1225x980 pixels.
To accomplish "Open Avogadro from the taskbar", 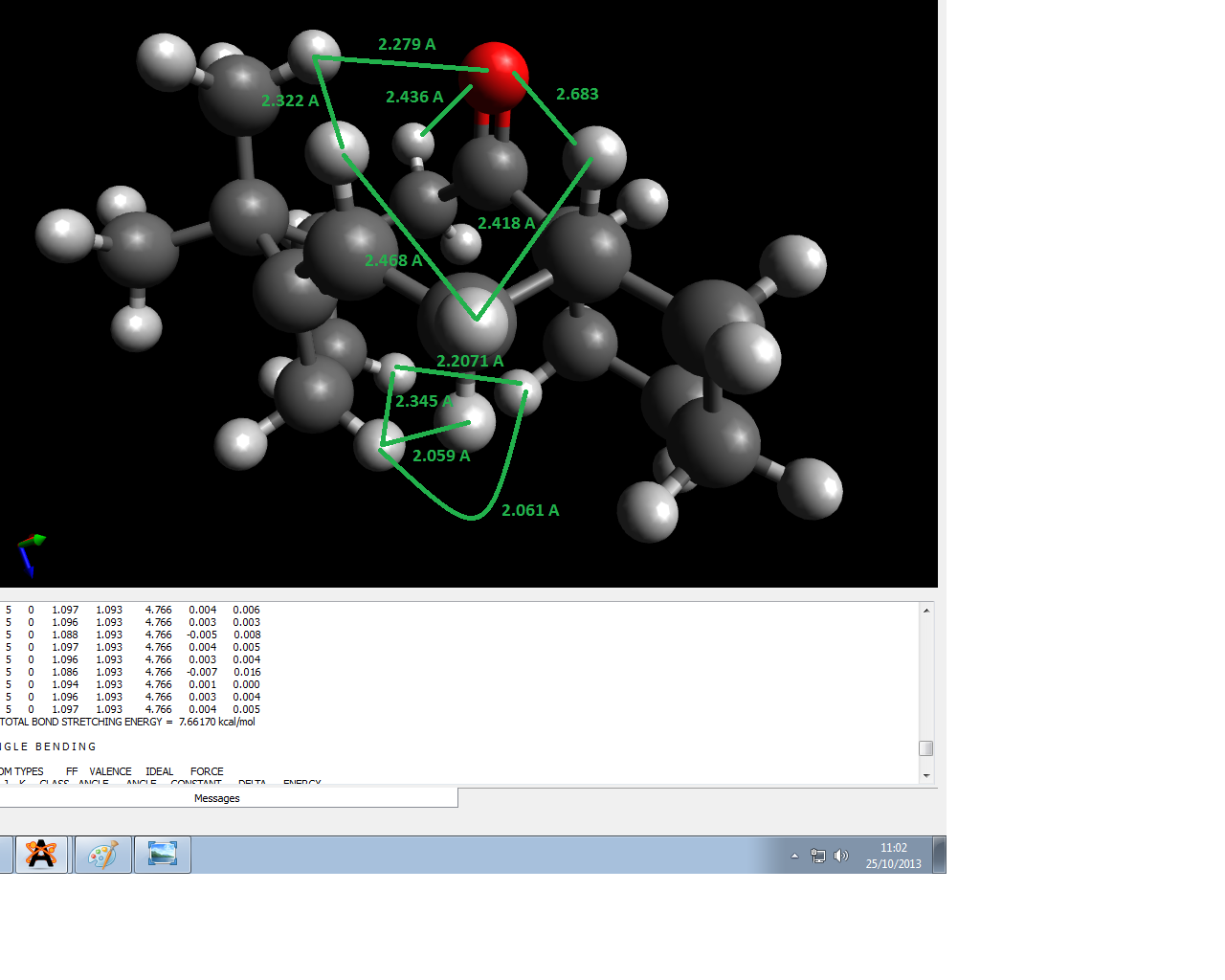I will (x=41, y=854).
